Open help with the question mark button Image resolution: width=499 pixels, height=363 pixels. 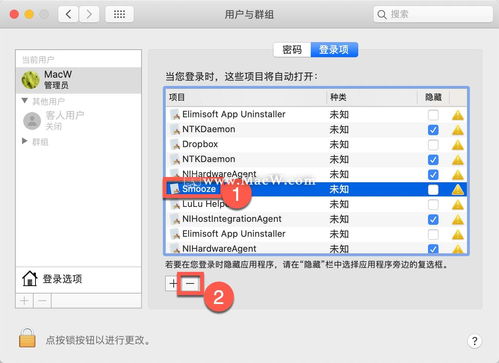(474, 341)
